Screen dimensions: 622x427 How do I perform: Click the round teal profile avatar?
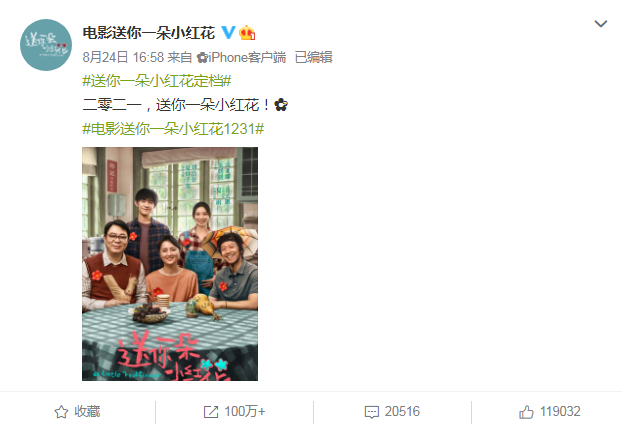(46, 45)
